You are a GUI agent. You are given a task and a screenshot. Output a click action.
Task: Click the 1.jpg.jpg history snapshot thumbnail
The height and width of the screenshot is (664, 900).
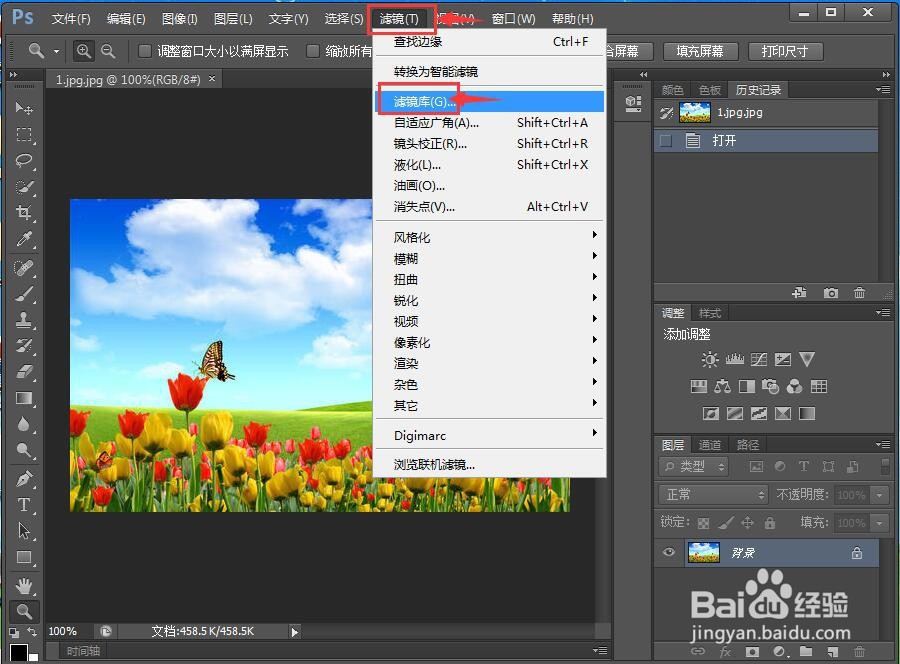pos(695,112)
